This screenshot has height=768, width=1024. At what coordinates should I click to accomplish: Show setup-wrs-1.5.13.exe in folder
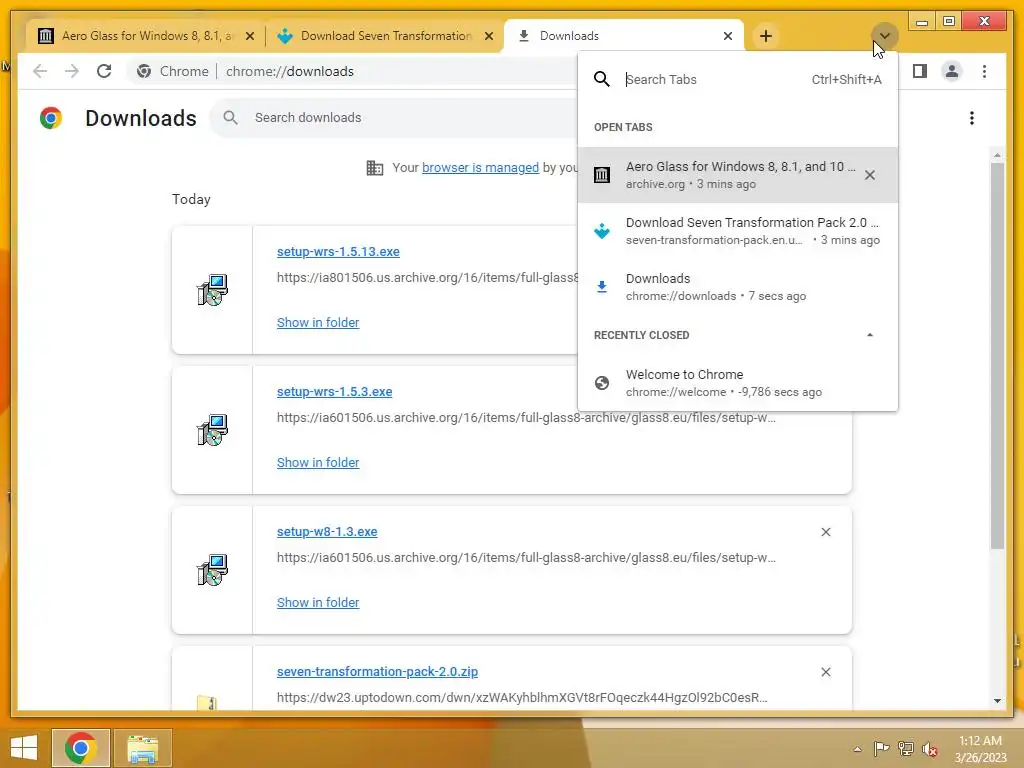317,323
